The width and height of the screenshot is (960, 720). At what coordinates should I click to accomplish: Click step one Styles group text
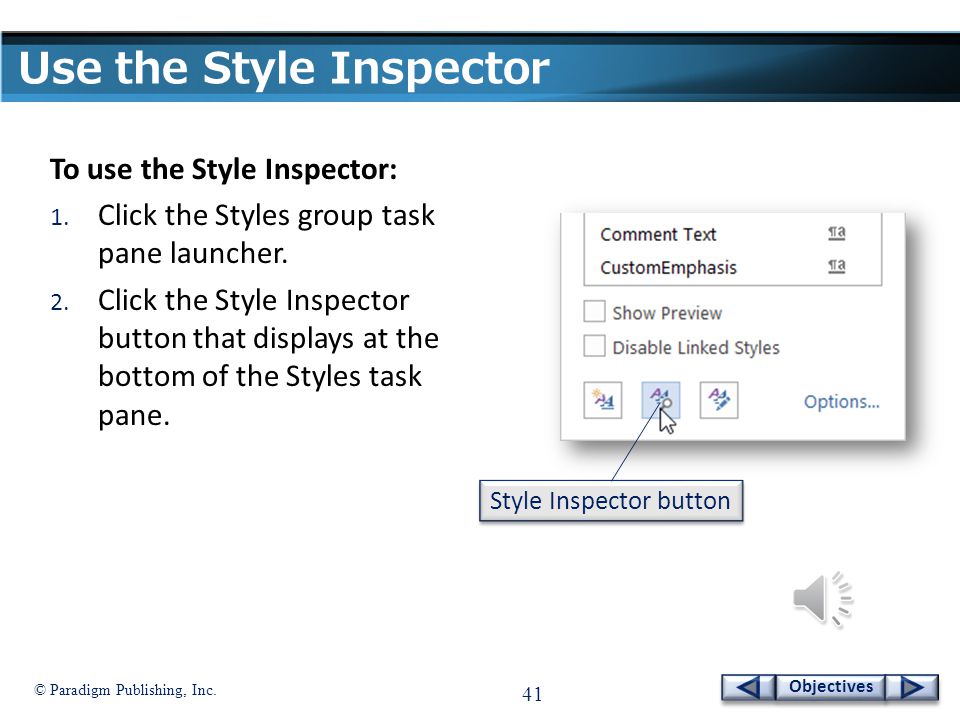coord(266,234)
